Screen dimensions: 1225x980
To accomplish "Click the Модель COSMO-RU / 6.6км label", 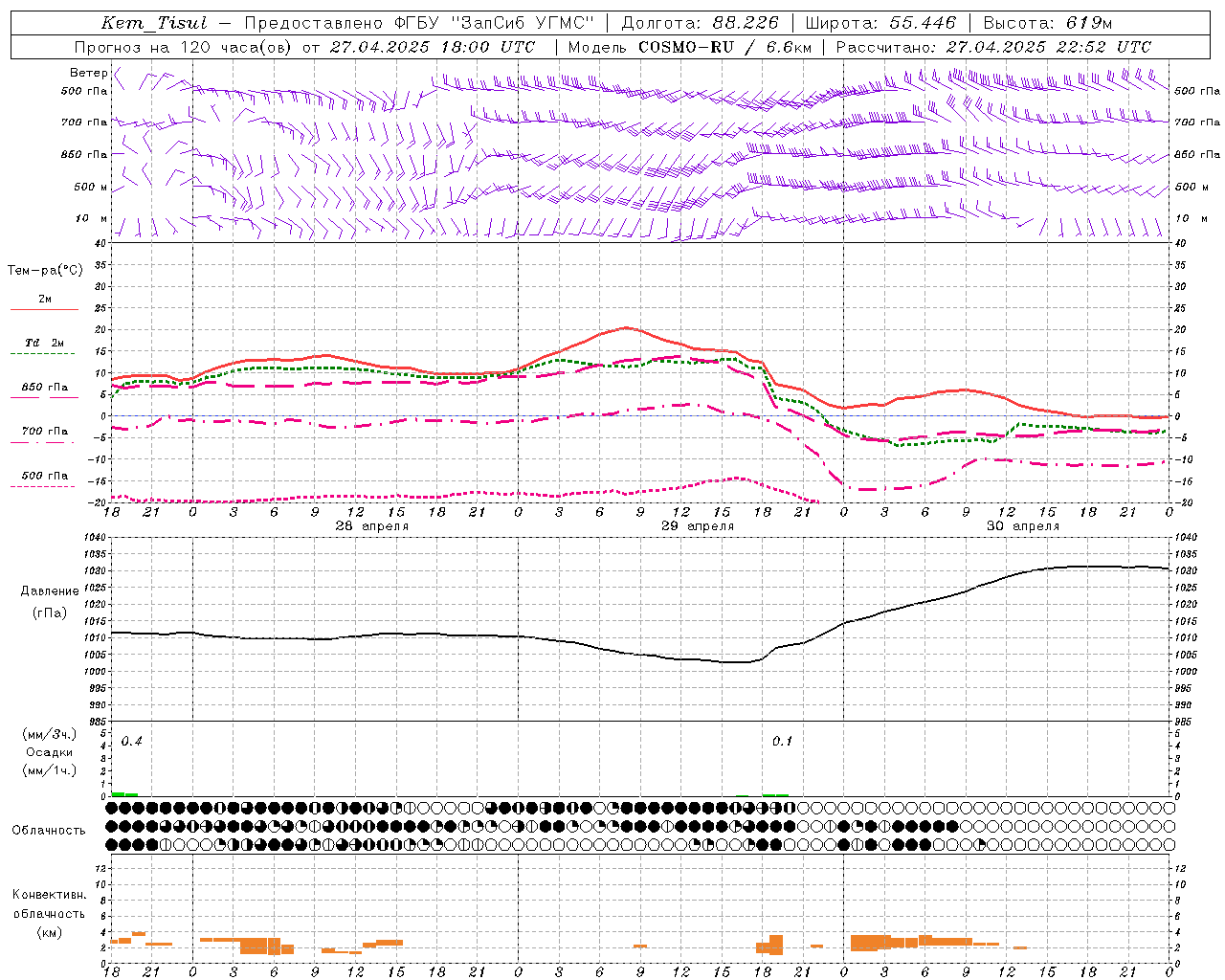I will click(x=689, y=47).
